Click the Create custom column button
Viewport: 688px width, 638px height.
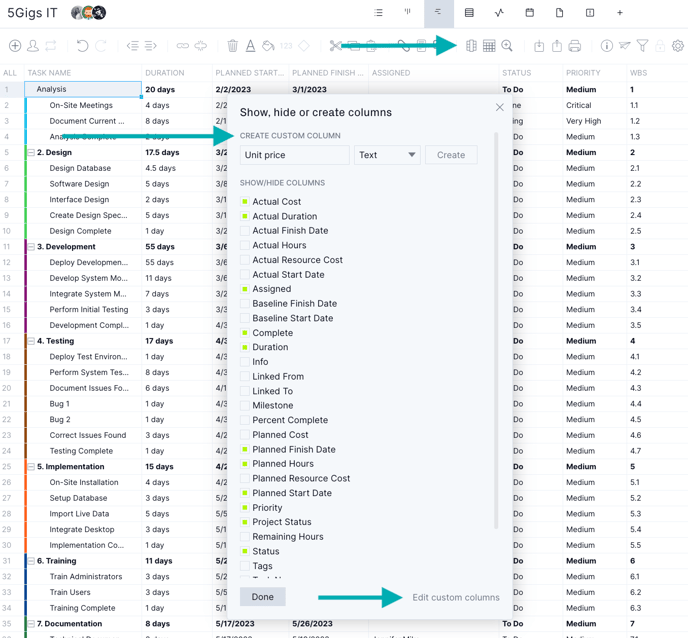click(451, 155)
